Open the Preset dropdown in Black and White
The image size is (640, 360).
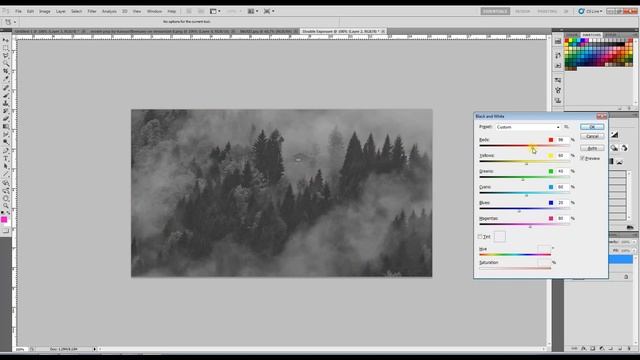(528, 127)
